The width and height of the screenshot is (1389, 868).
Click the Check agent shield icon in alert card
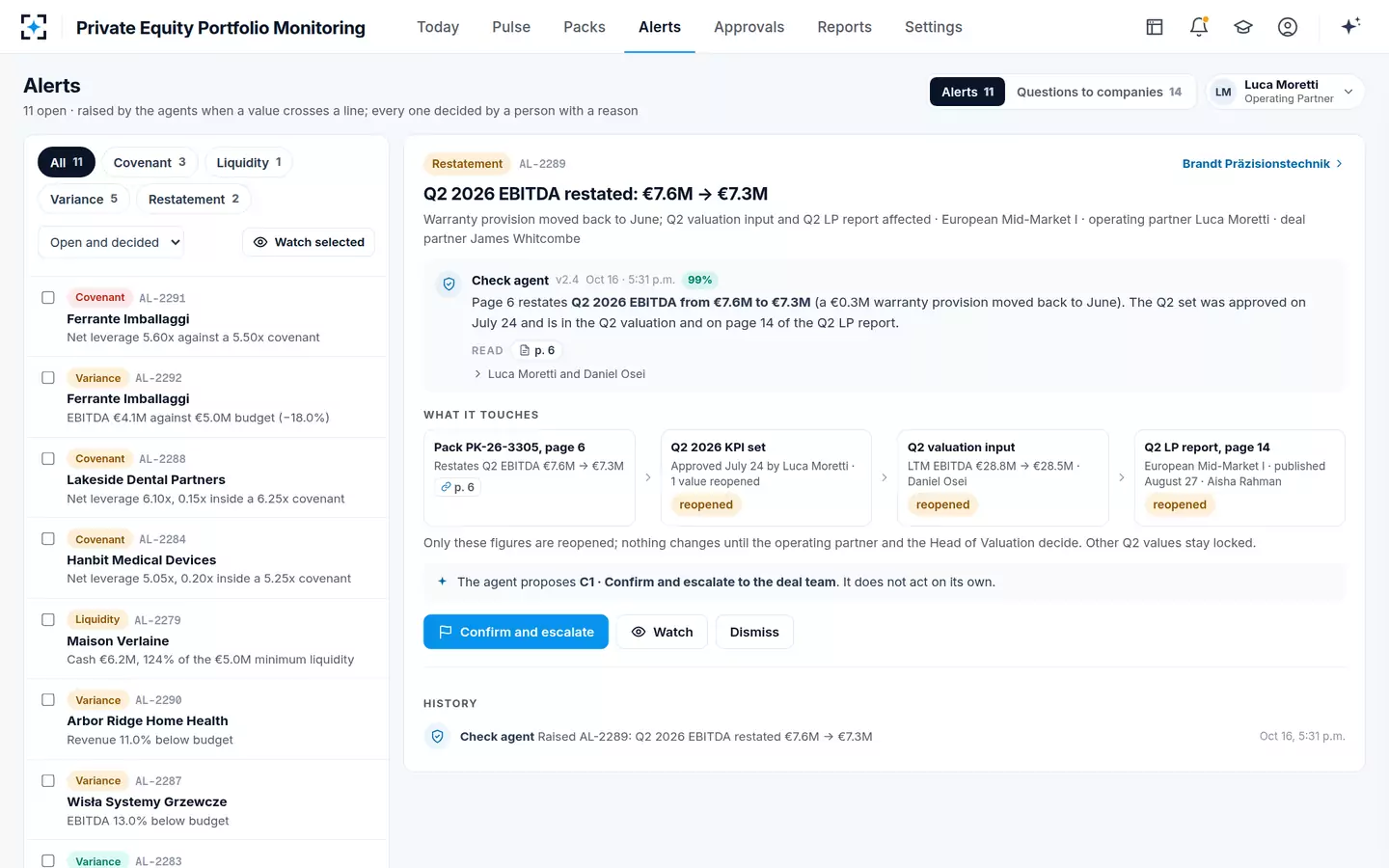[x=449, y=284]
